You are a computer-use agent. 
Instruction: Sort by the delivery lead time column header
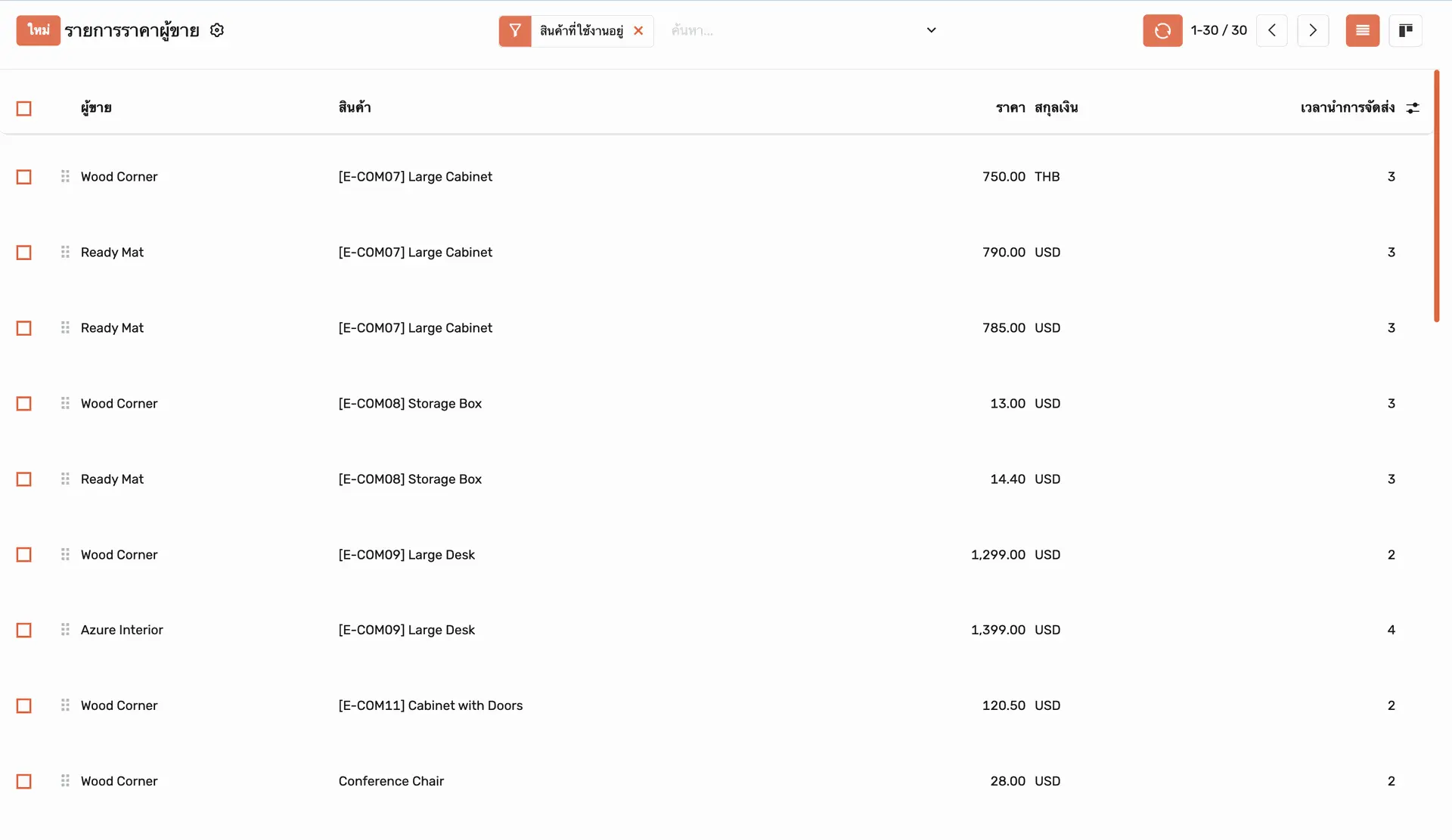(x=1348, y=107)
